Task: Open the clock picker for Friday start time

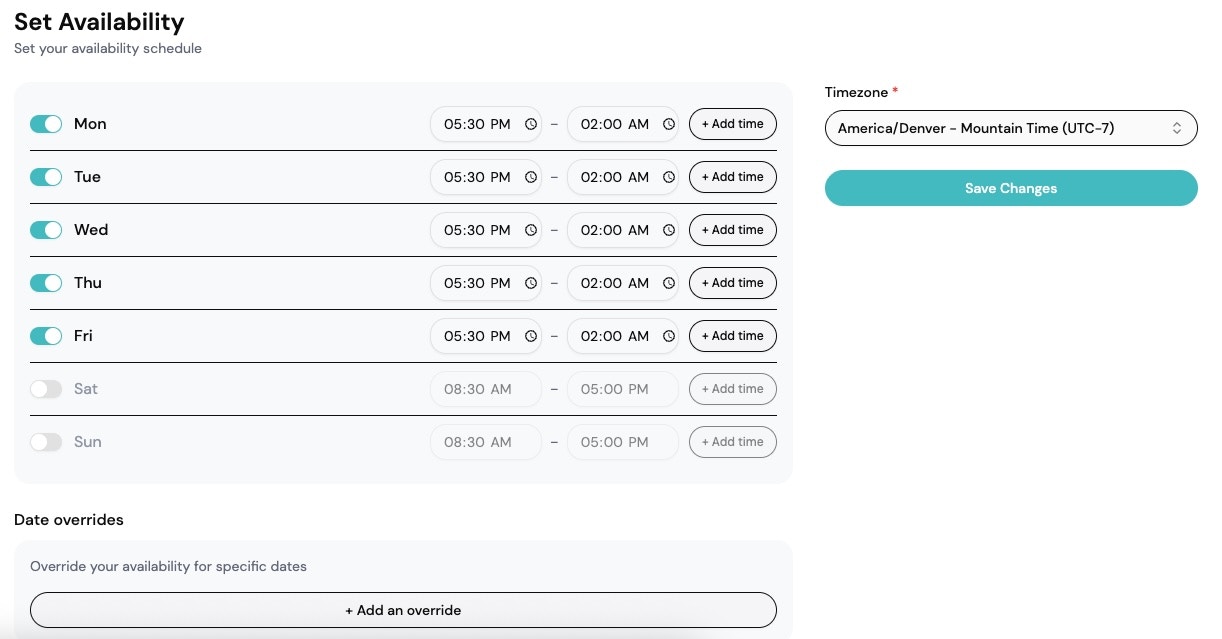Action: pyautogui.click(x=530, y=336)
